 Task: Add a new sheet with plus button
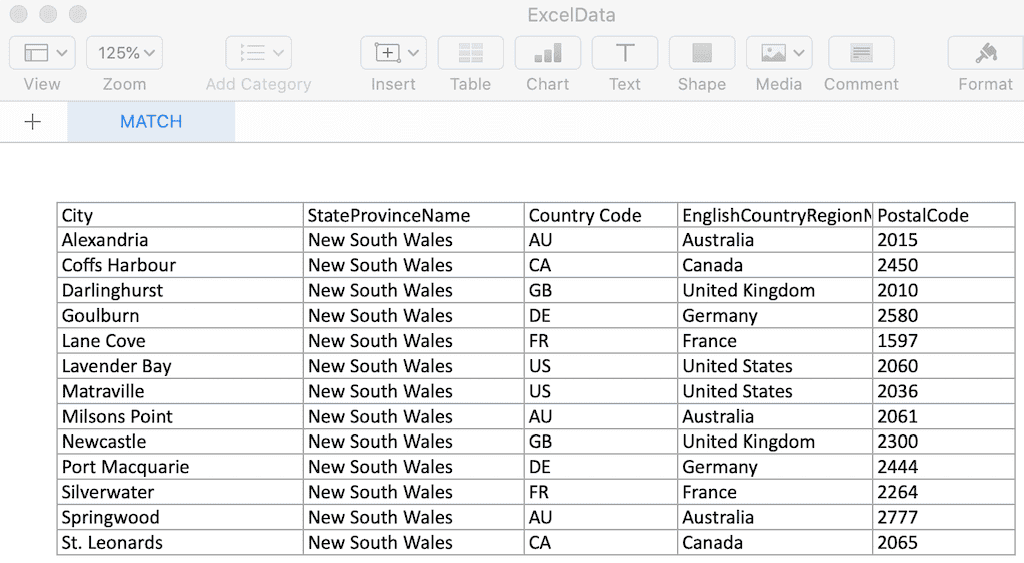[33, 122]
